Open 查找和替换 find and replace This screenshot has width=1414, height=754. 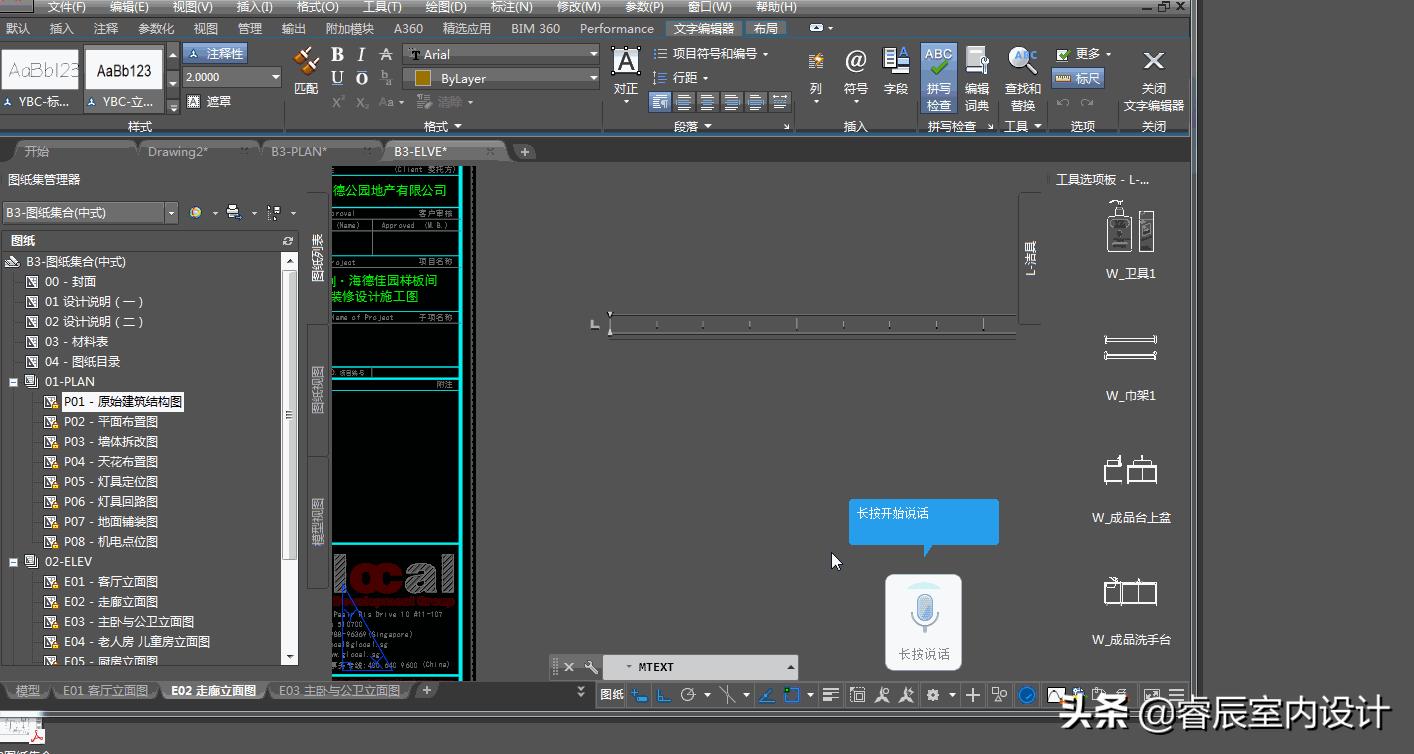click(1022, 63)
